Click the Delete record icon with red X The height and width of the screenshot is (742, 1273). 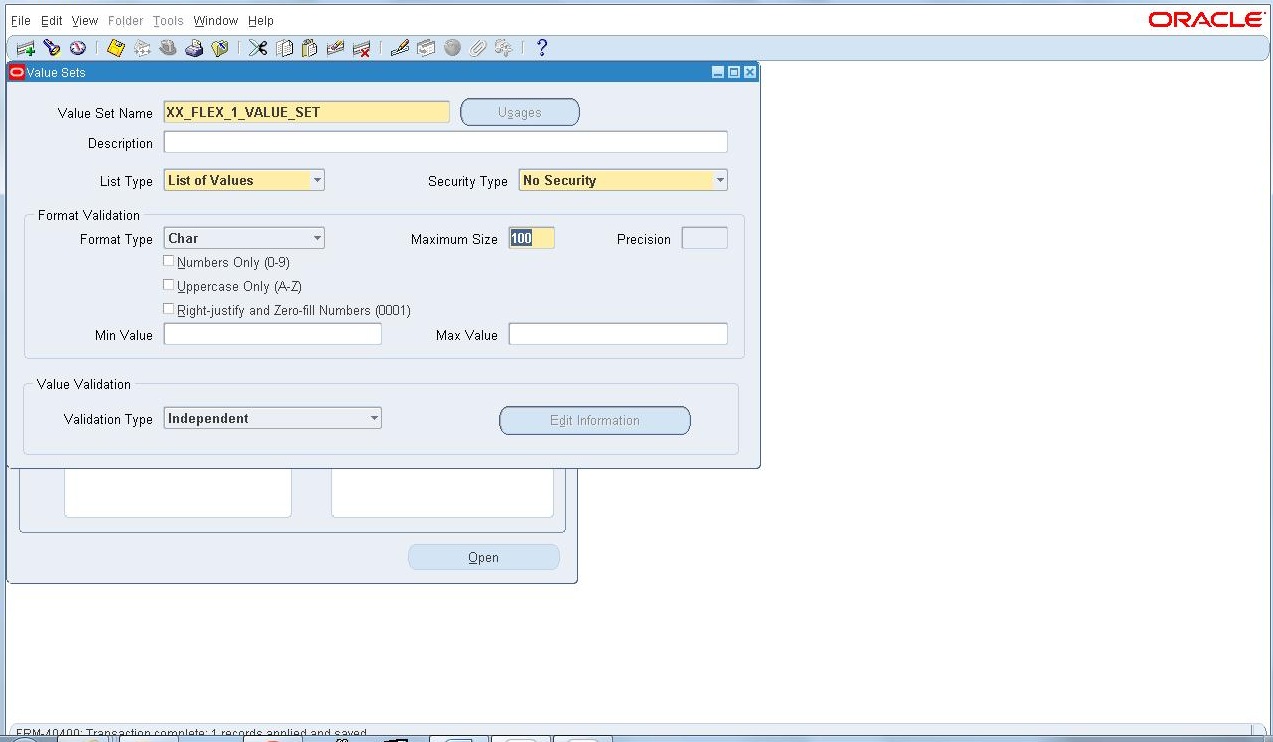[362, 47]
